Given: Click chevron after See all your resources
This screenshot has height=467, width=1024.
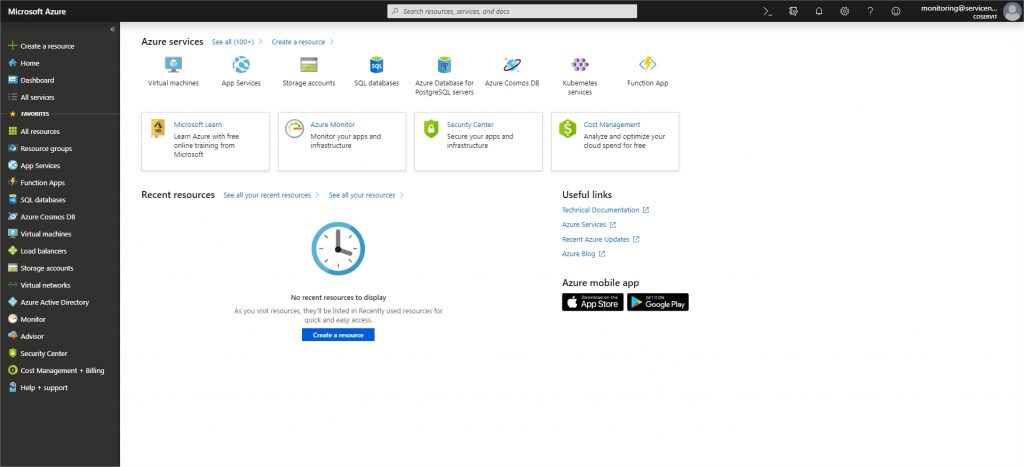Looking at the screenshot, I should (x=402, y=195).
